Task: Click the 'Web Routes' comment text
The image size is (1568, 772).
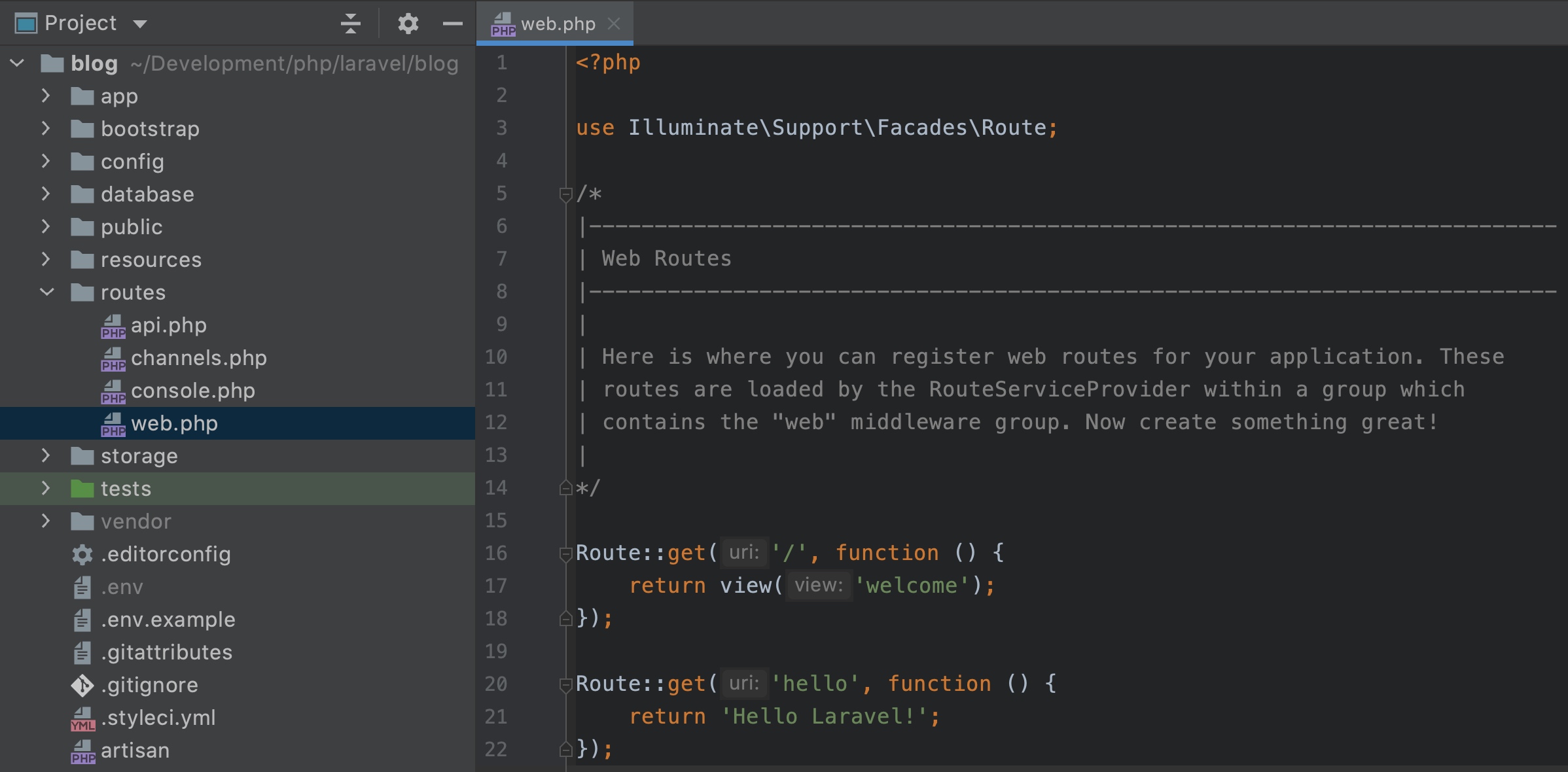Action: tap(666, 258)
